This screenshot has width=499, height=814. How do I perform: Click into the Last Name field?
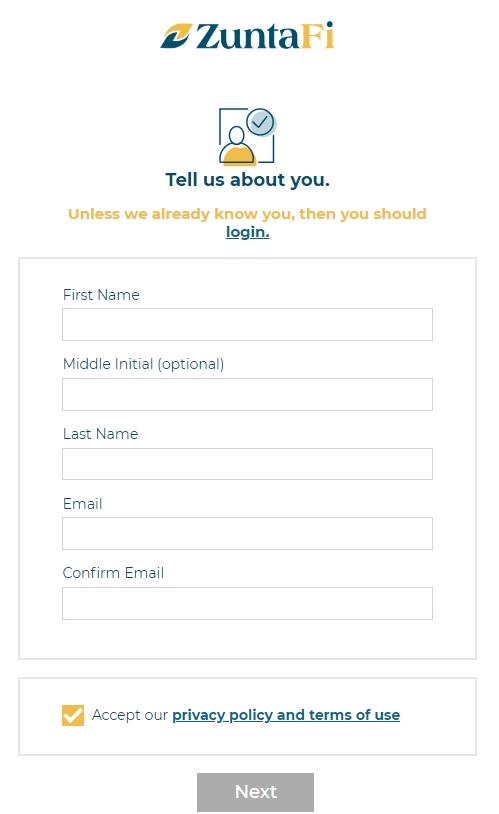pos(247,464)
